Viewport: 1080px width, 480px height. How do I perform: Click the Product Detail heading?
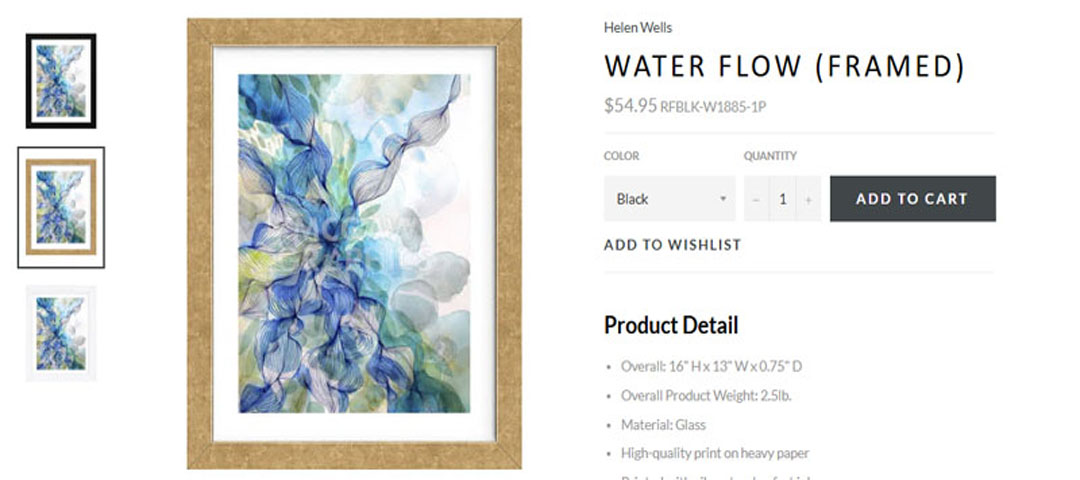pos(671,325)
